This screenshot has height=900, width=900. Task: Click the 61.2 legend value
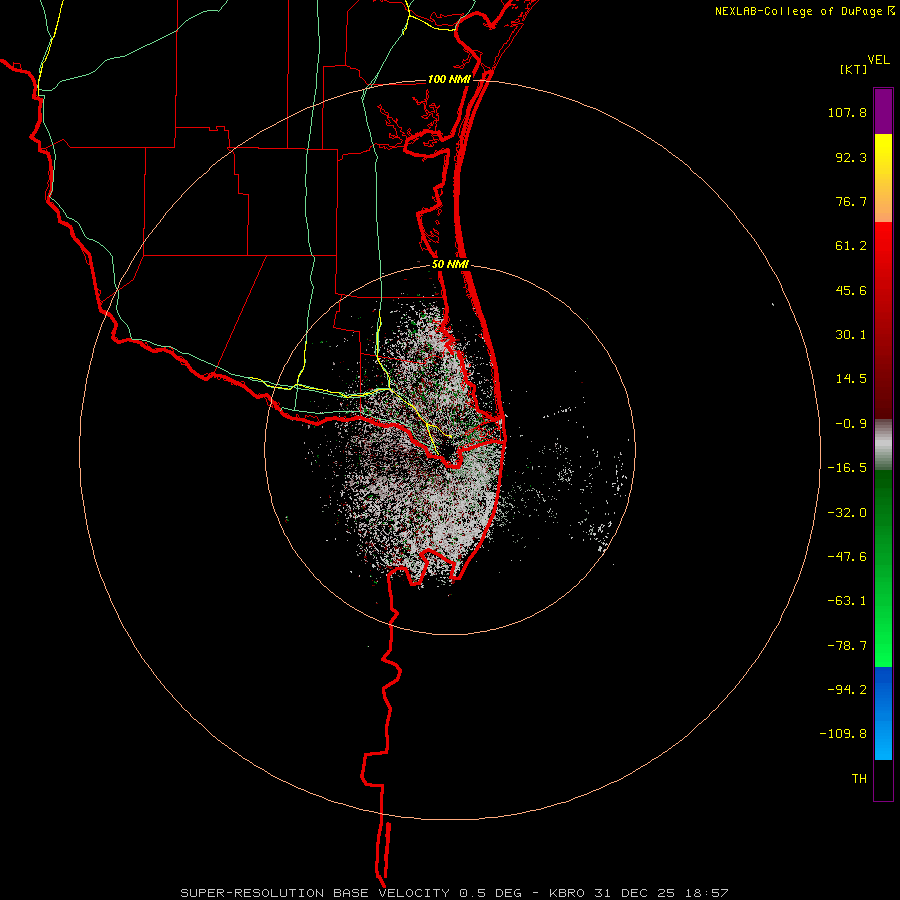tap(851, 246)
